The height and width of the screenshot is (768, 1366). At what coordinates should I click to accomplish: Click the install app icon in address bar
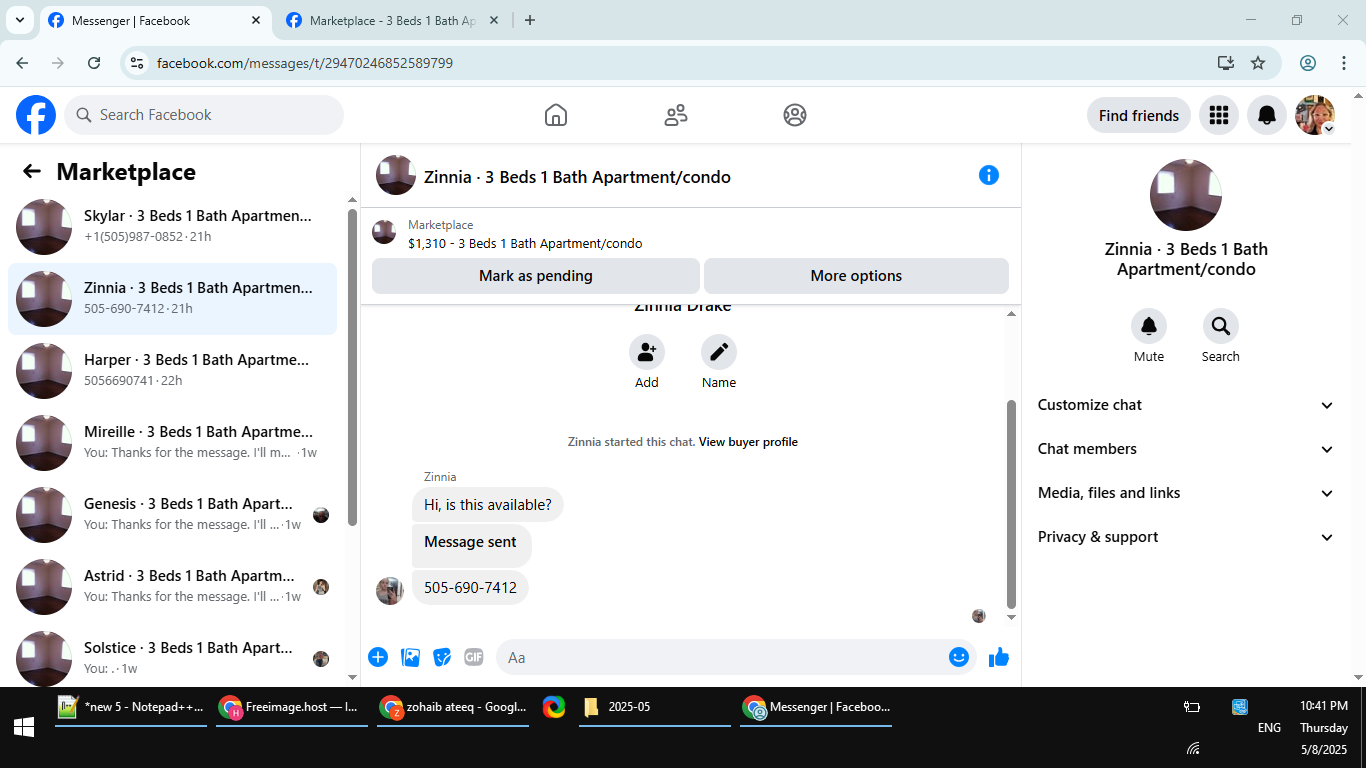[x=1226, y=63]
